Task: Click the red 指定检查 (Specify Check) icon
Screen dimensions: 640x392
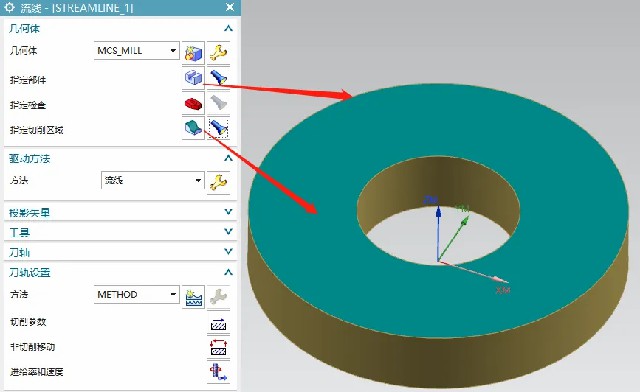Action: tap(193, 103)
